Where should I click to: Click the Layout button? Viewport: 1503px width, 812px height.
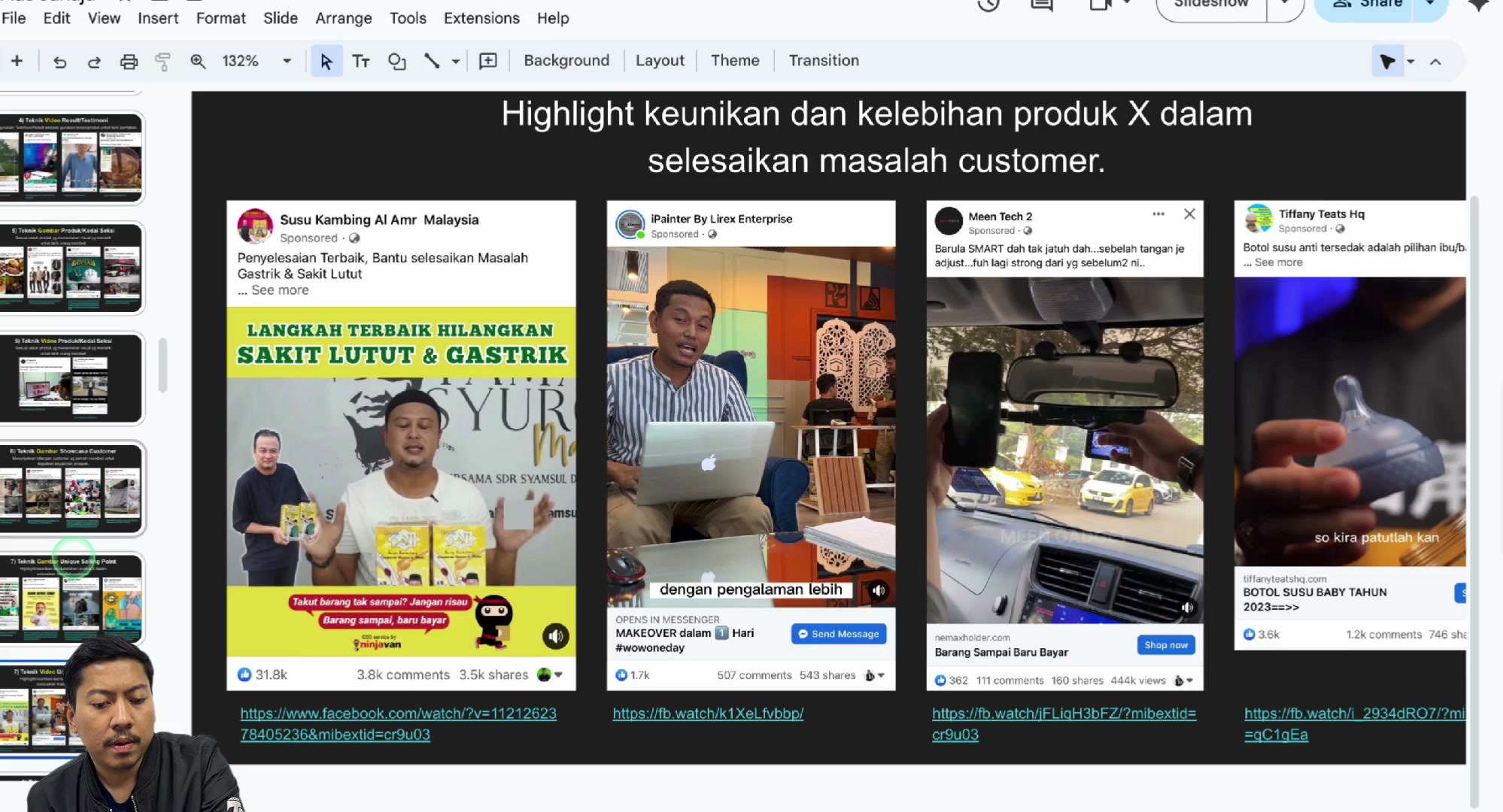click(660, 61)
